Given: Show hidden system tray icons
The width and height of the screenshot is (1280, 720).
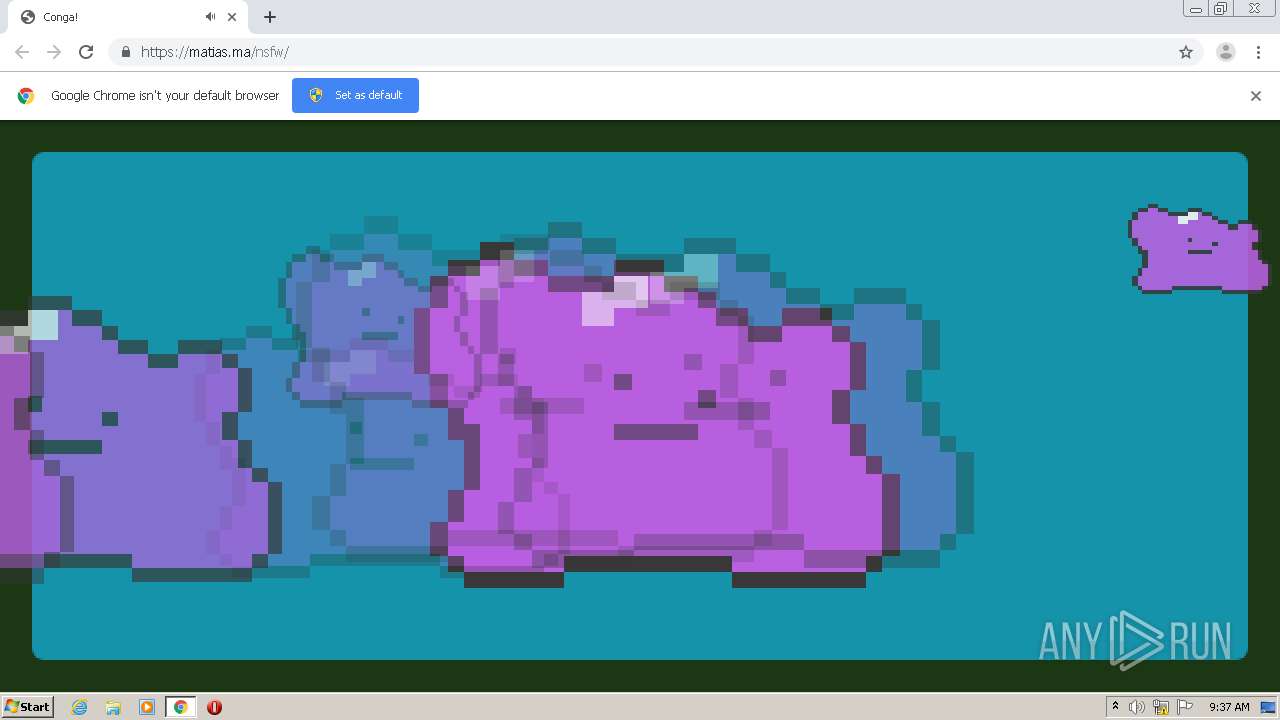Looking at the screenshot, I should pyautogui.click(x=1115, y=707).
